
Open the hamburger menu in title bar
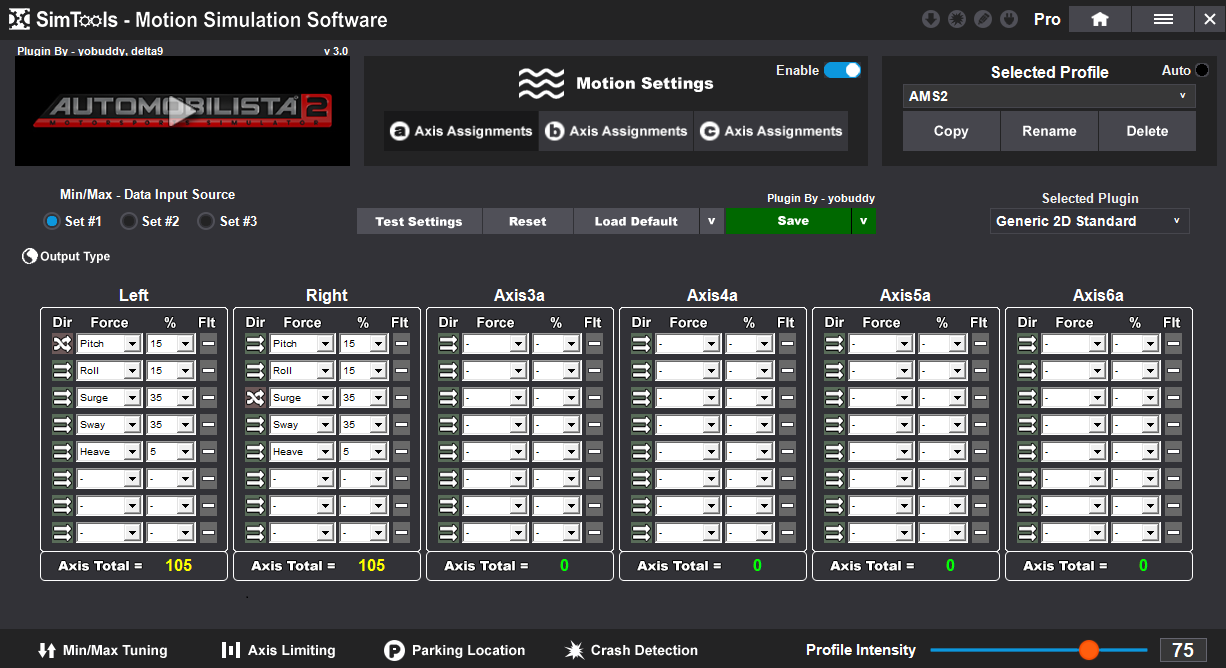click(x=1163, y=19)
